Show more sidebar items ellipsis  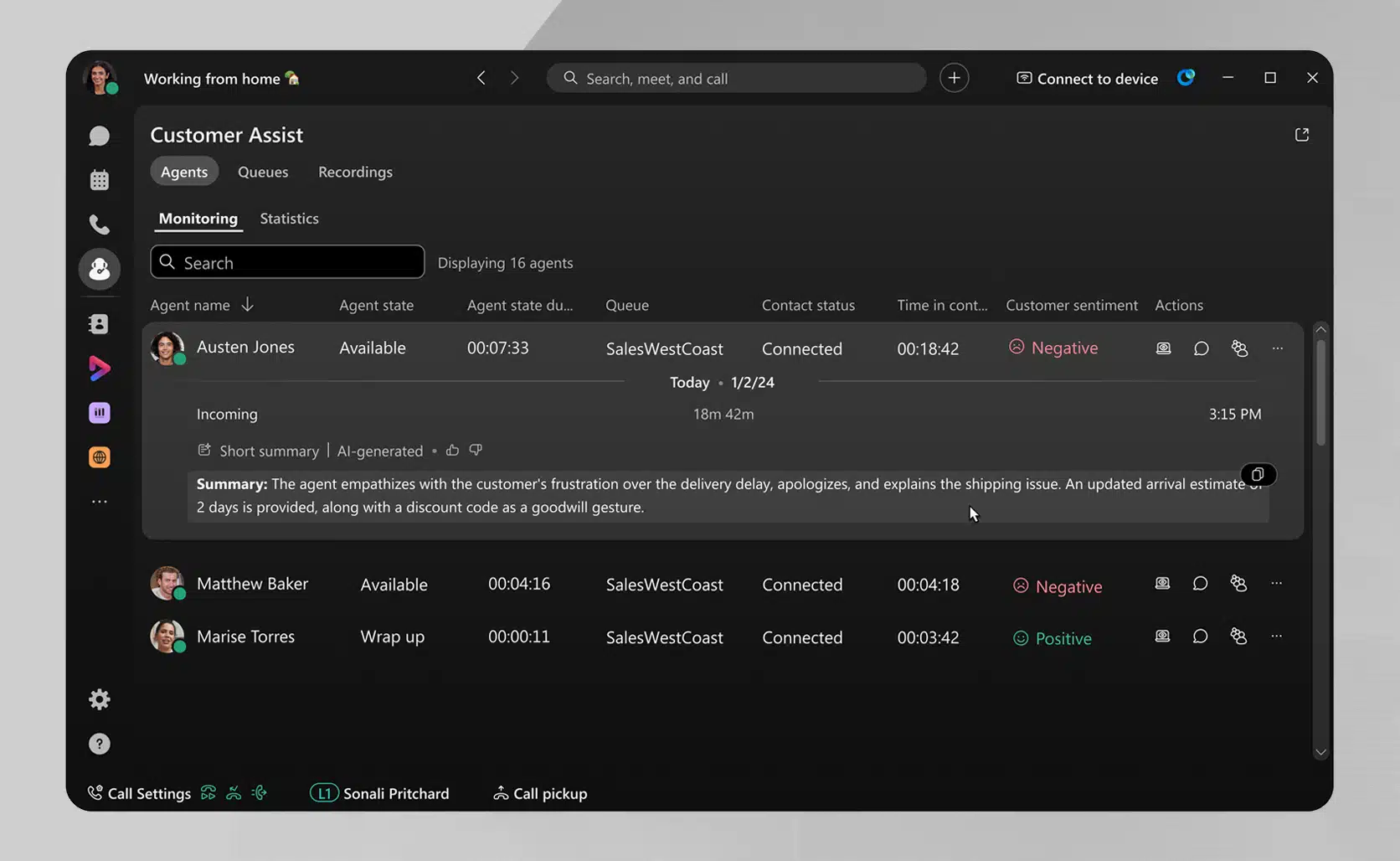pyautogui.click(x=99, y=502)
